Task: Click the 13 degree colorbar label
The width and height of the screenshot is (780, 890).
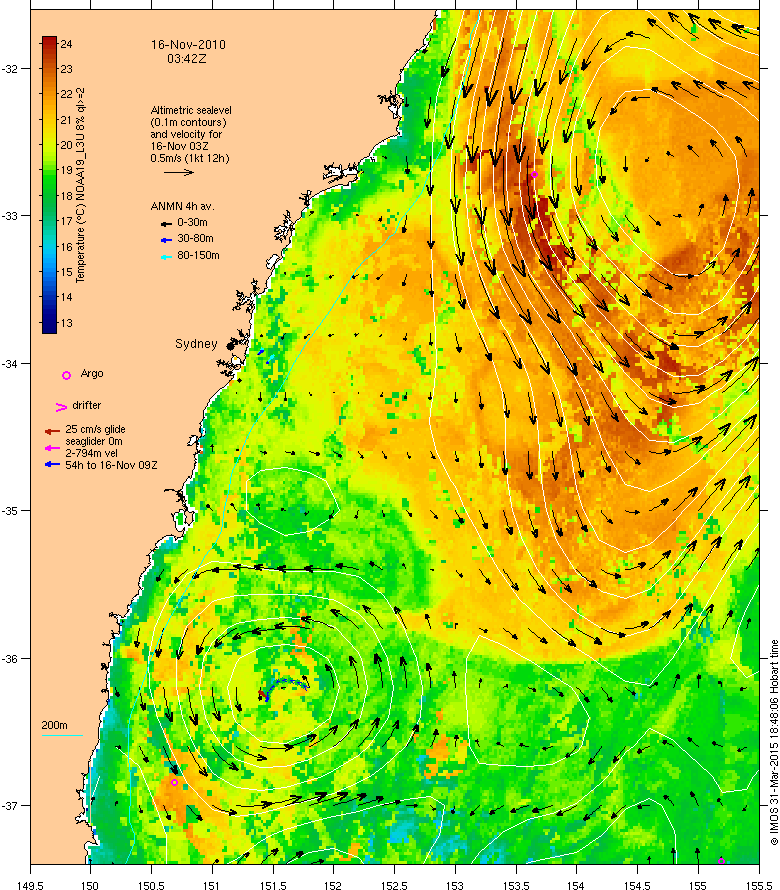Action: [66, 323]
